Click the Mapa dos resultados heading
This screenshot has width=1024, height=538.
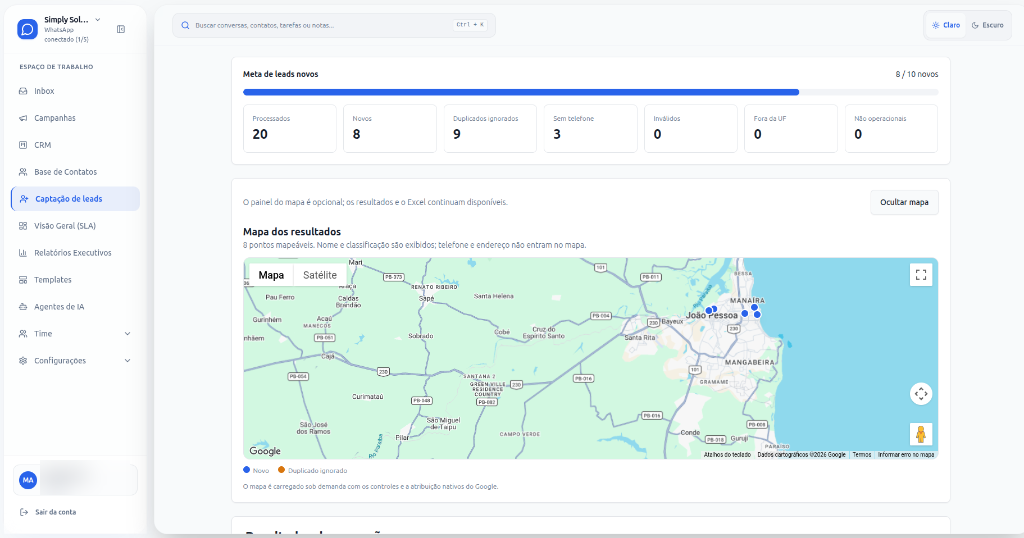click(292, 232)
